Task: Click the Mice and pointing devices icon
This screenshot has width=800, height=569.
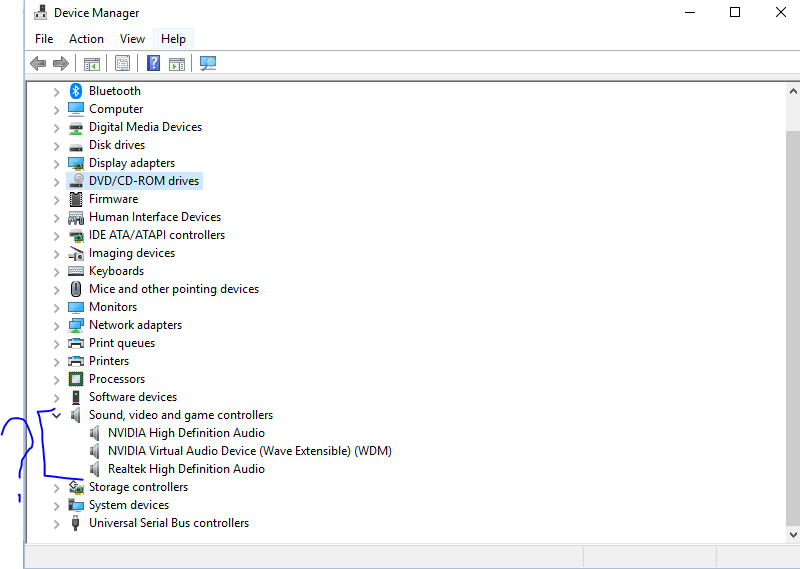Action: (x=76, y=289)
